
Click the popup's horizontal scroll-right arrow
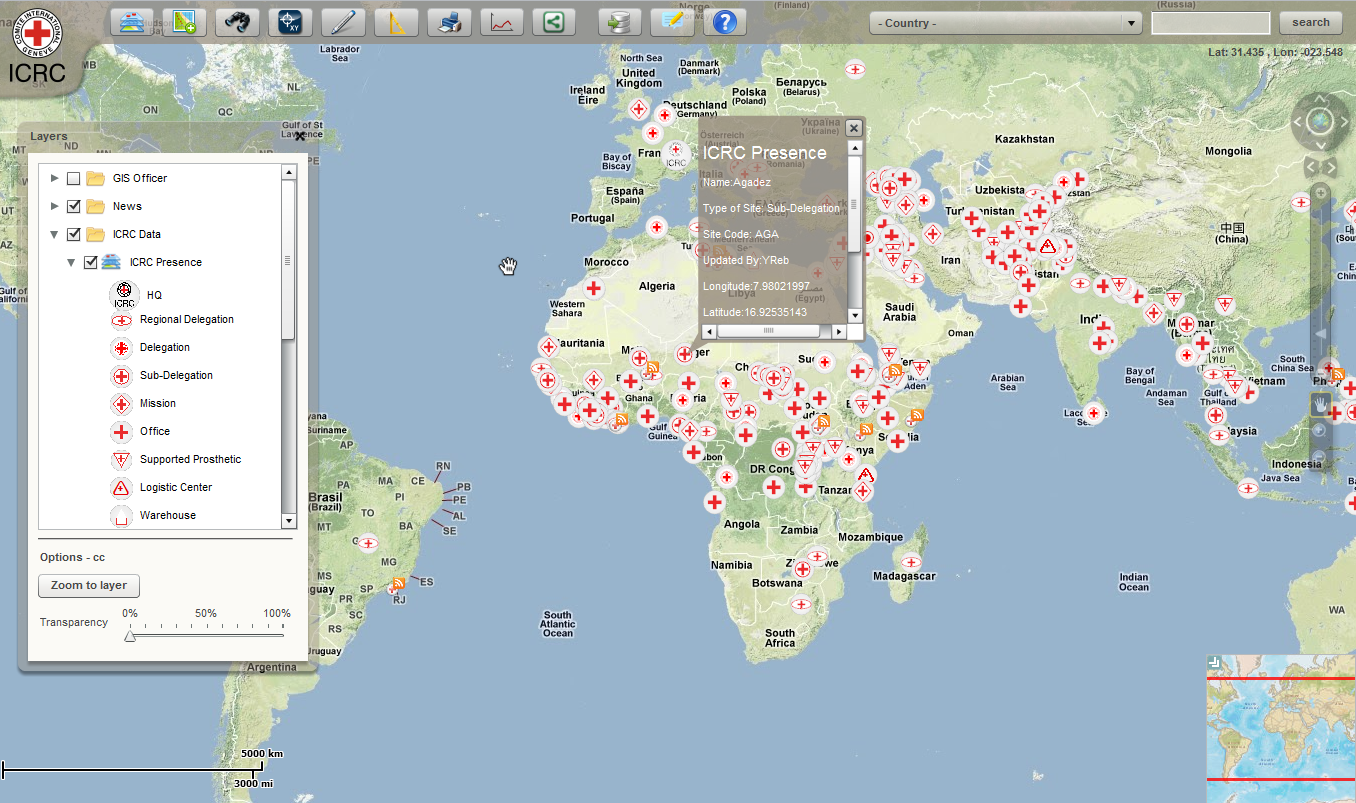click(840, 330)
